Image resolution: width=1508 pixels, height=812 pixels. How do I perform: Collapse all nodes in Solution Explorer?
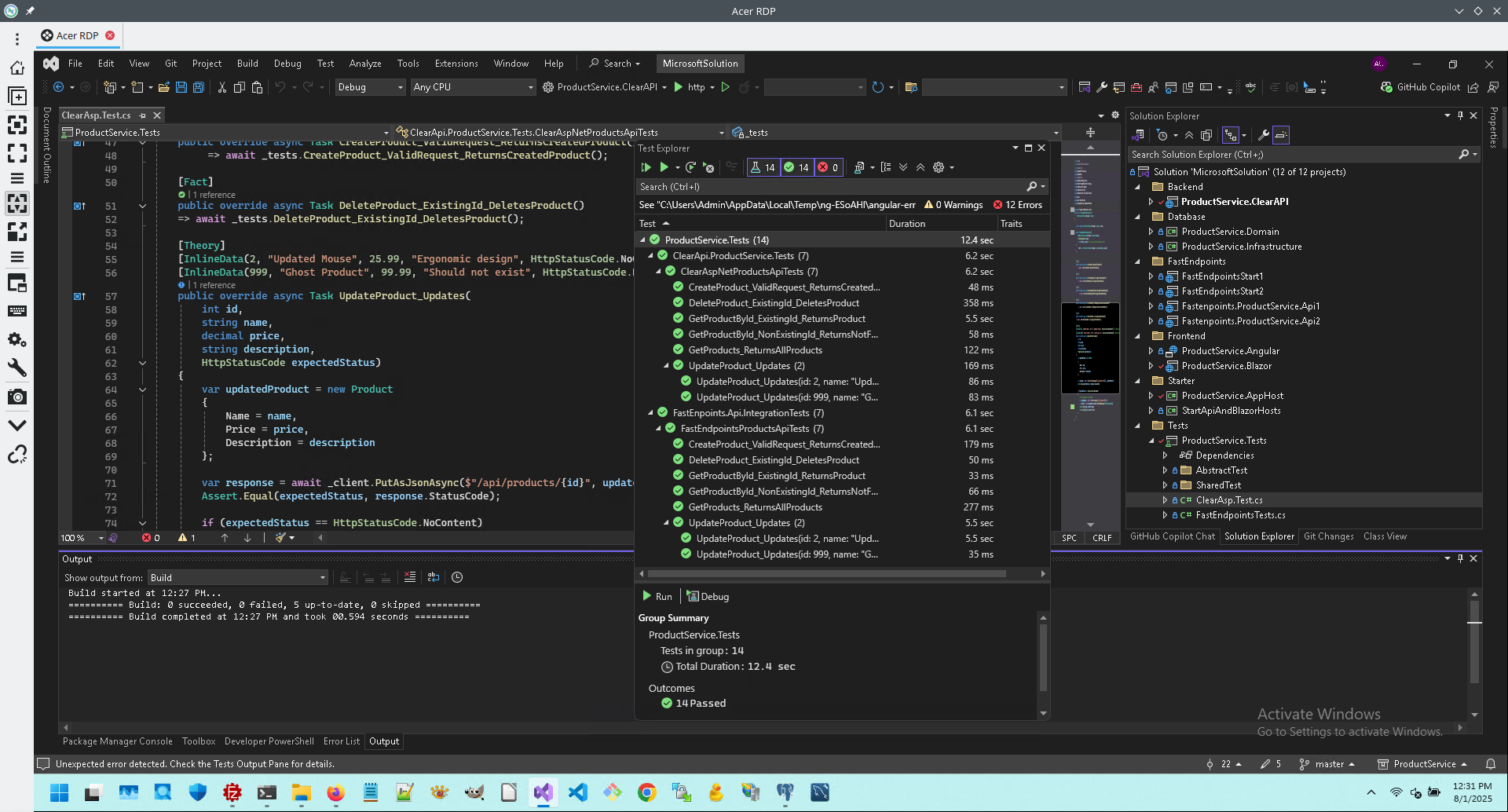(x=1189, y=135)
